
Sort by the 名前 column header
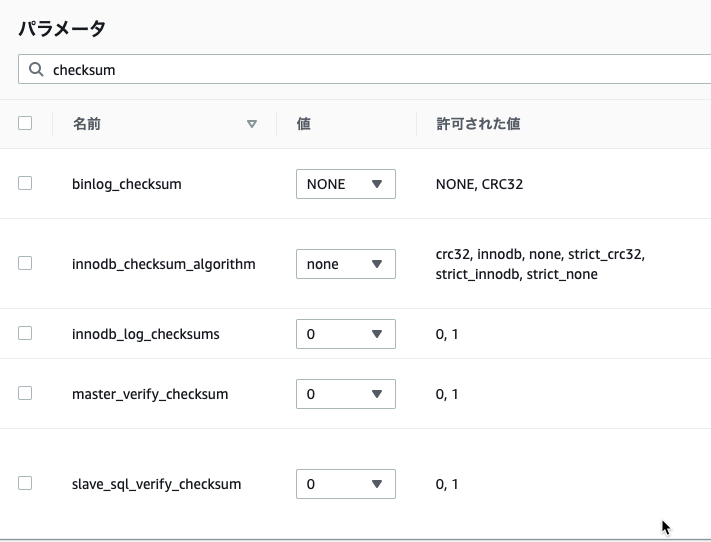click(x=87, y=124)
